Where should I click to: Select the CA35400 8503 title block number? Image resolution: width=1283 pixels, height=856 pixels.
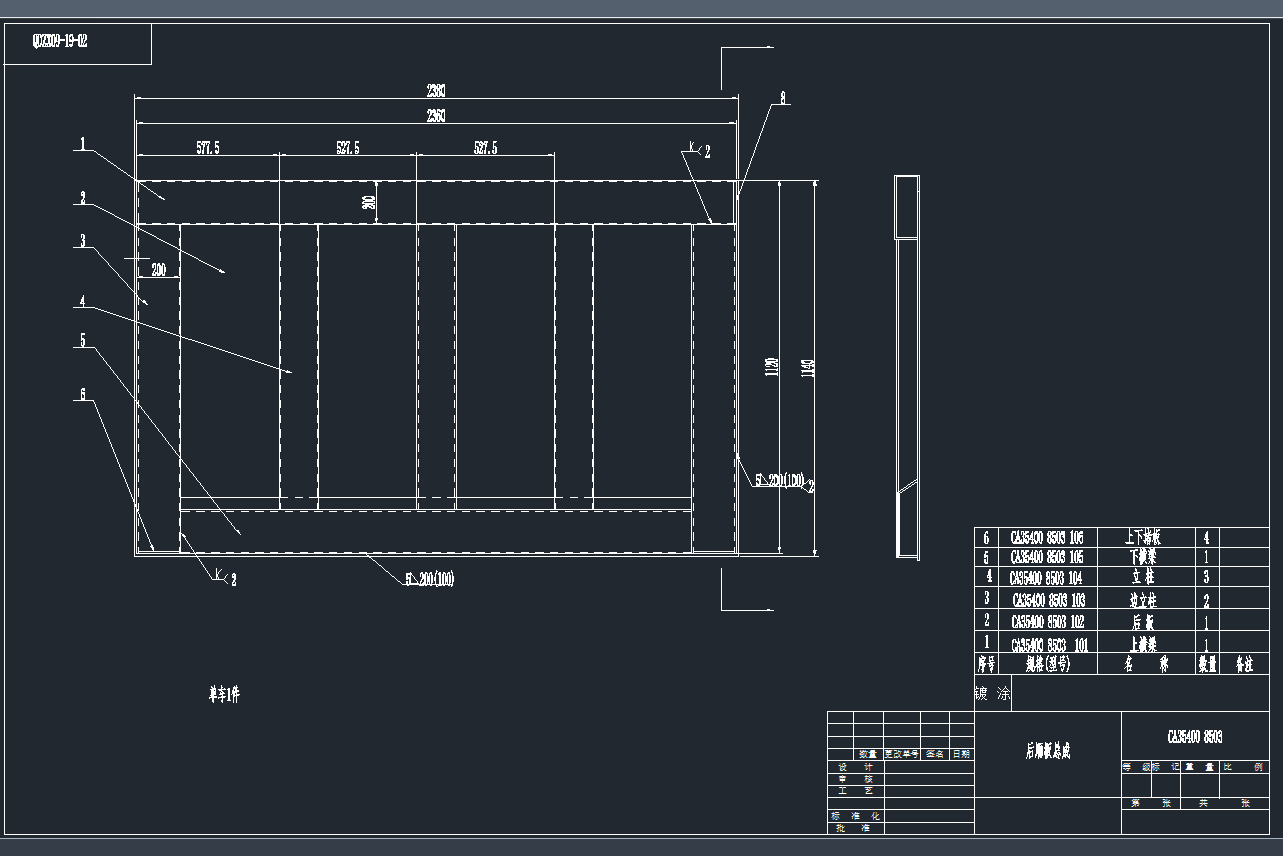(1194, 737)
